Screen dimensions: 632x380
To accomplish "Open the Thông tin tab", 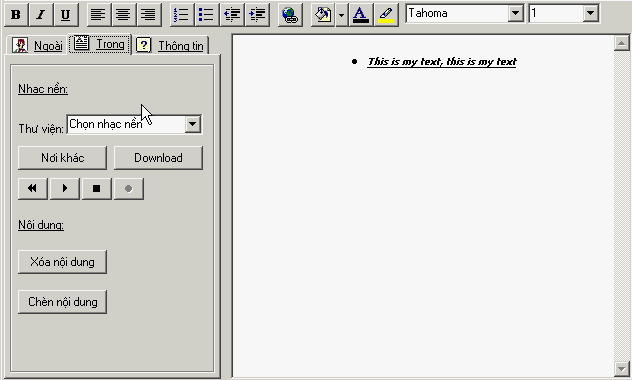I will click(x=170, y=46).
